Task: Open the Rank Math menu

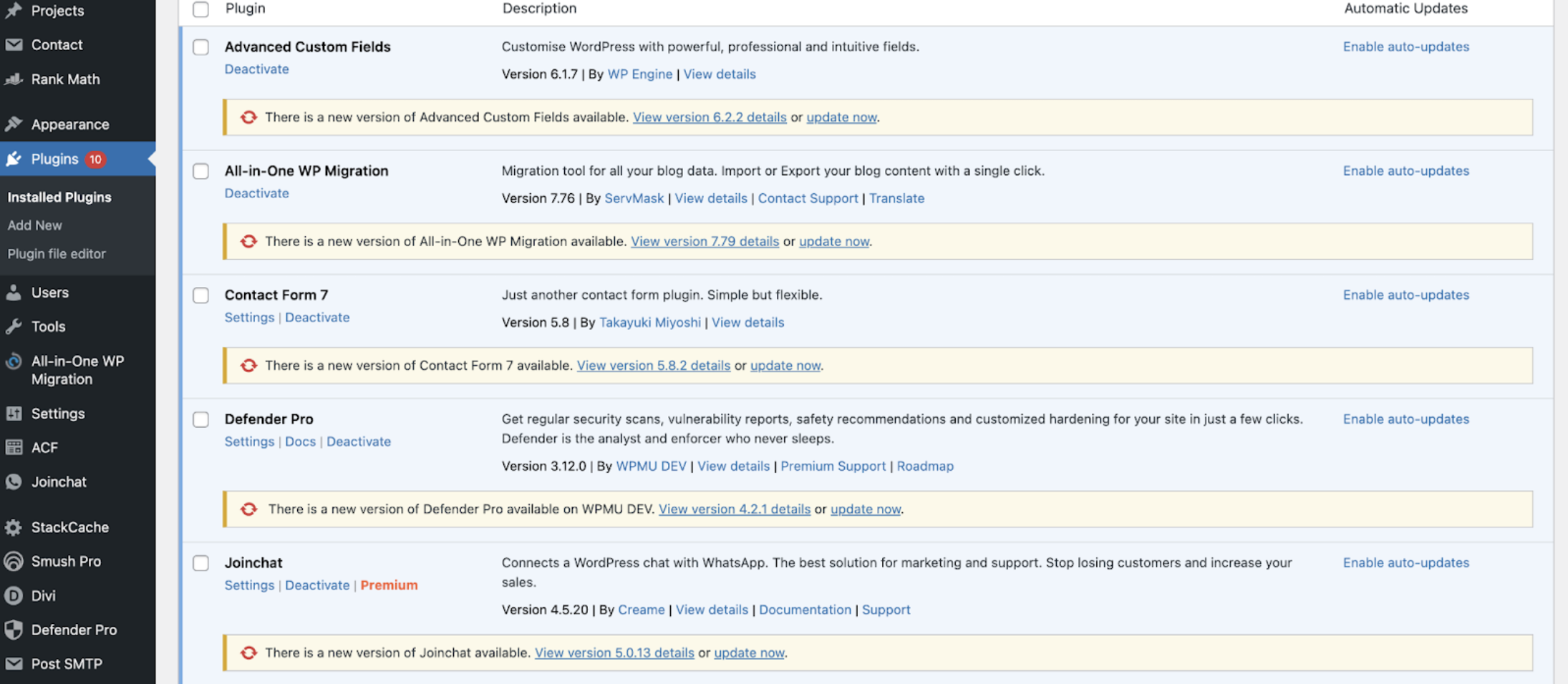Action: (x=65, y=79)
